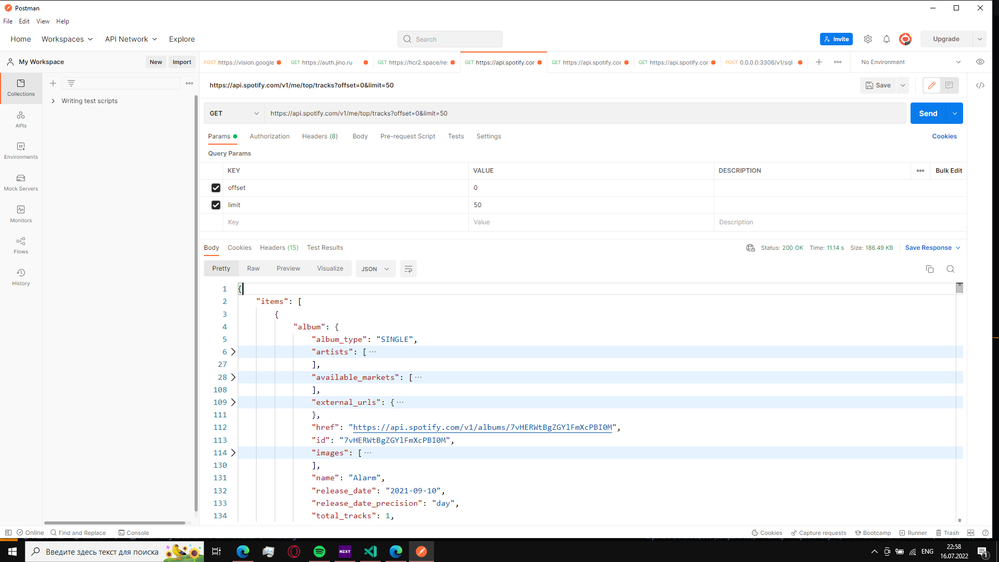This screenshot has height=562, width=999.
Task: Expand the Writing test scripts collection
Action: pos(53,101)
